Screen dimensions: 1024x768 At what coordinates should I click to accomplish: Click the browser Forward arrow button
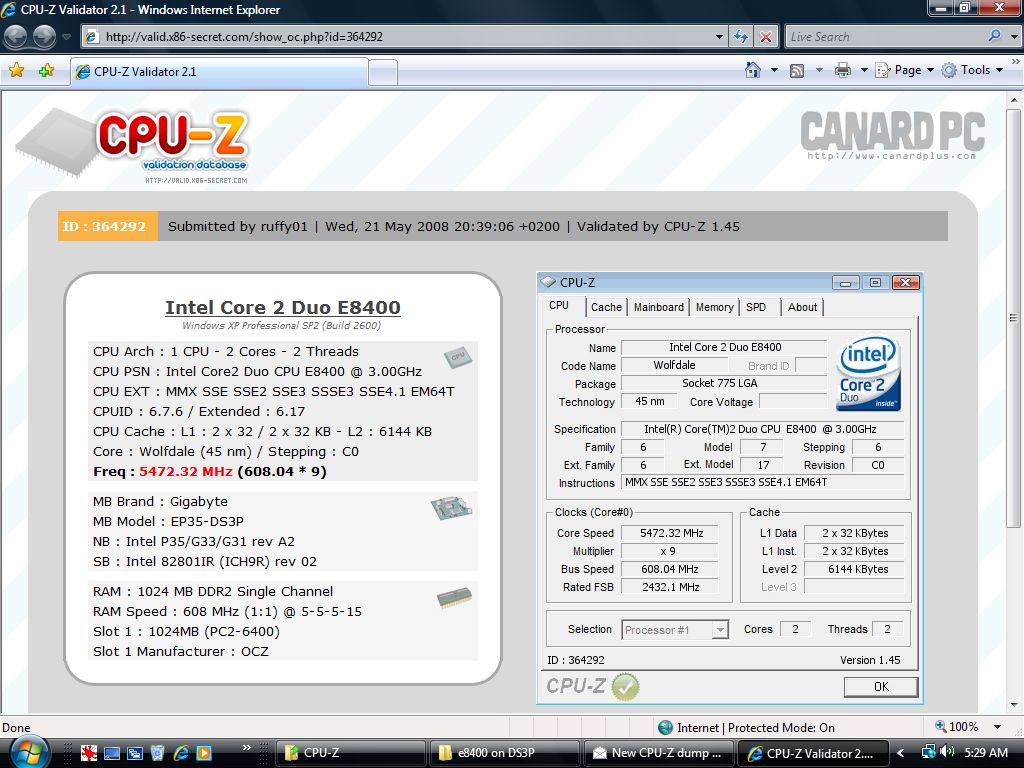pyautogui.click(x=44, y=37)
